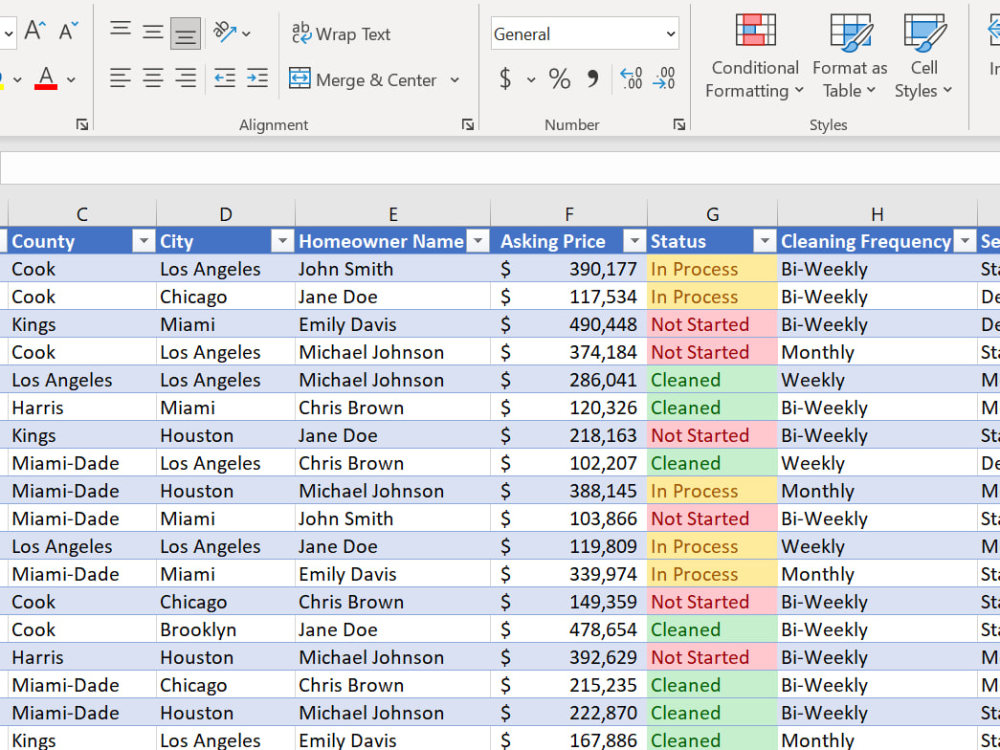Toggle Bottom Align formatting
This screenshot has width=1000, height=750.
coord(186,33)
